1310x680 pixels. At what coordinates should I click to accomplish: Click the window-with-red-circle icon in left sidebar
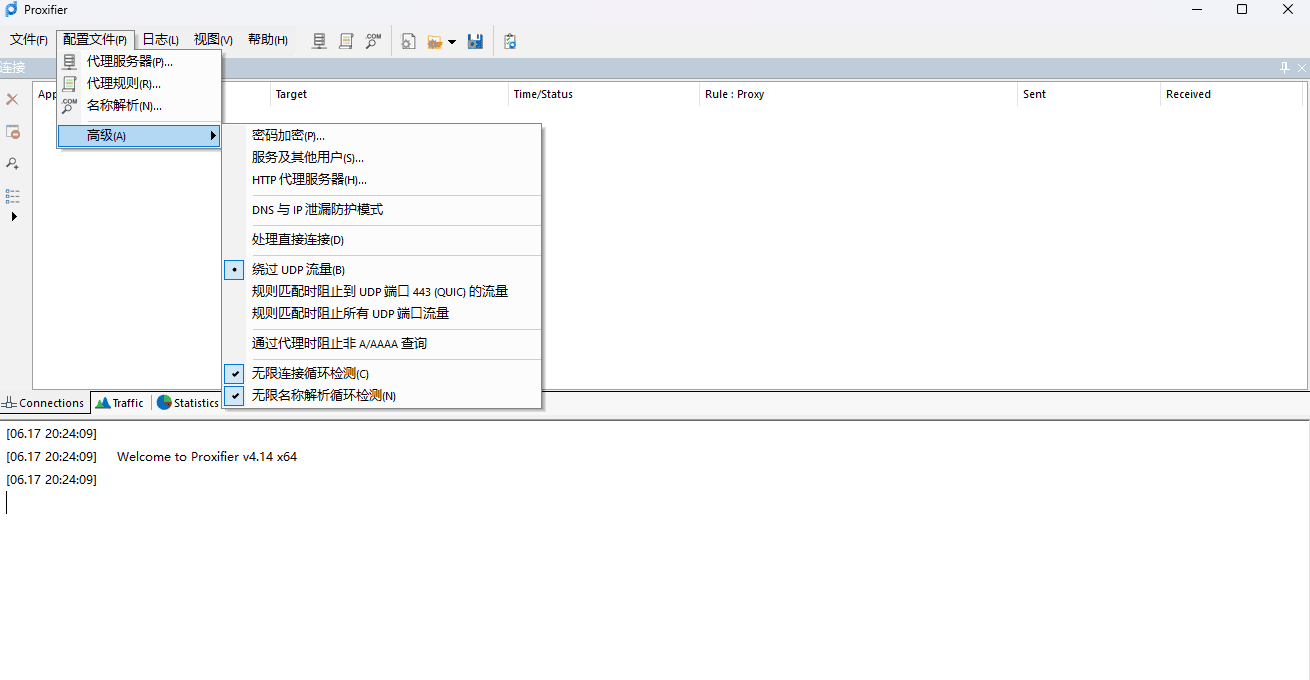click(13, 132)
